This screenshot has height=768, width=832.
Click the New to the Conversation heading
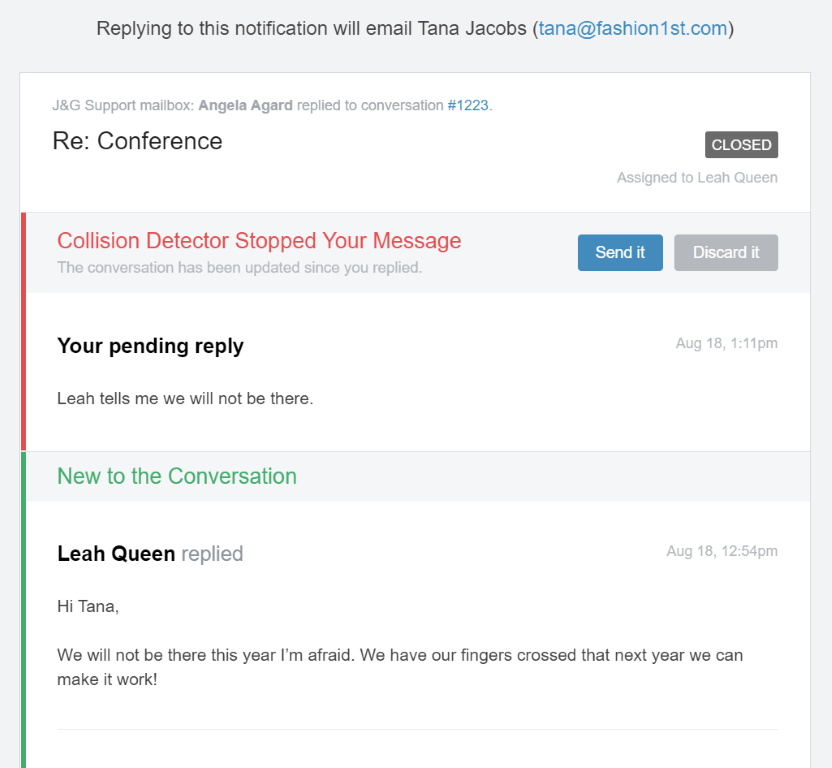pos(177,476)
